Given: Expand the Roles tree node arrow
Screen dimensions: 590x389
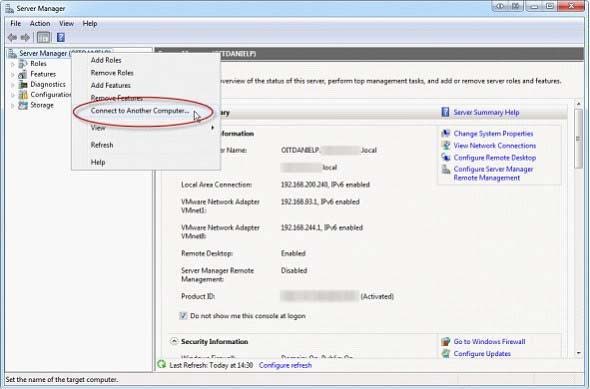Looking at the screenshot, I should (13, 64).
